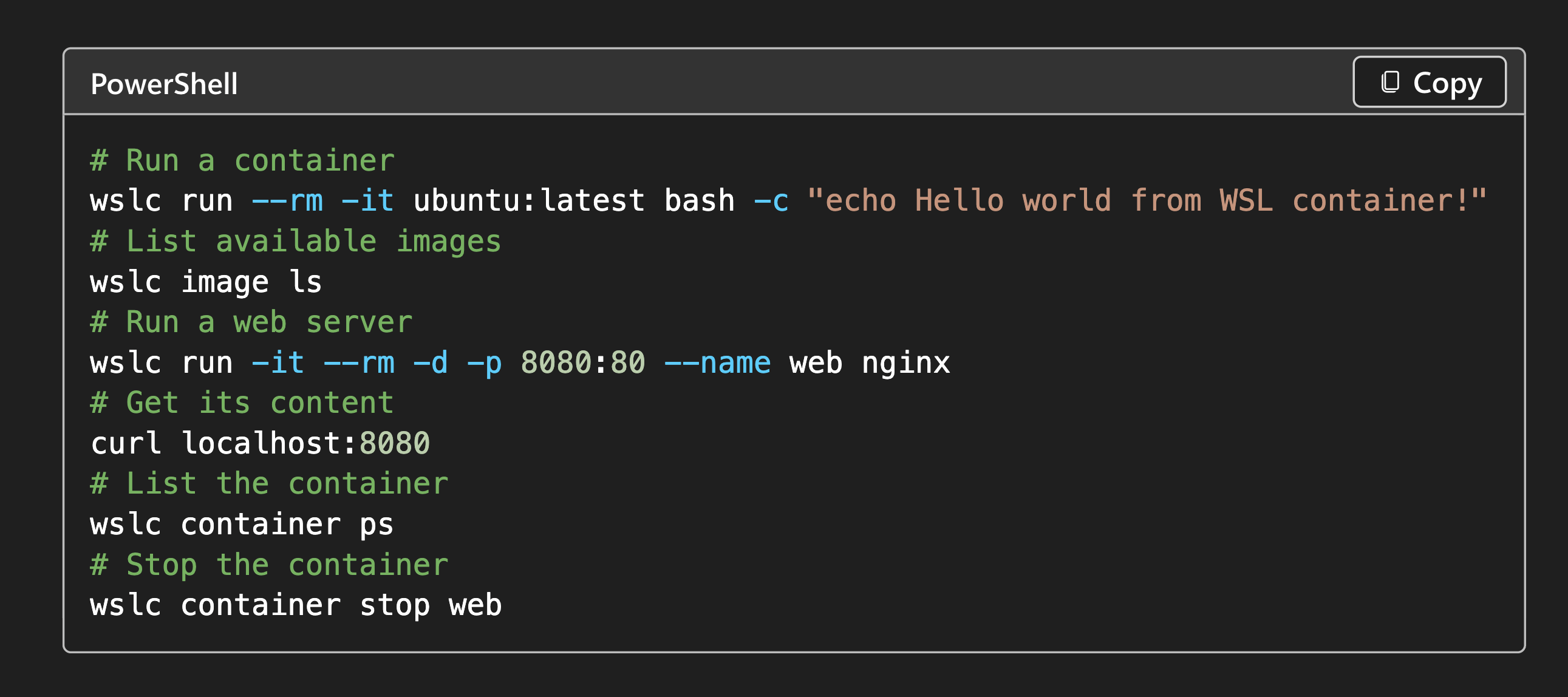The height and width of the screenshot is (697, 1568).
Task: Click the '-c' flag after bash
Action: [x=771, y=201]
